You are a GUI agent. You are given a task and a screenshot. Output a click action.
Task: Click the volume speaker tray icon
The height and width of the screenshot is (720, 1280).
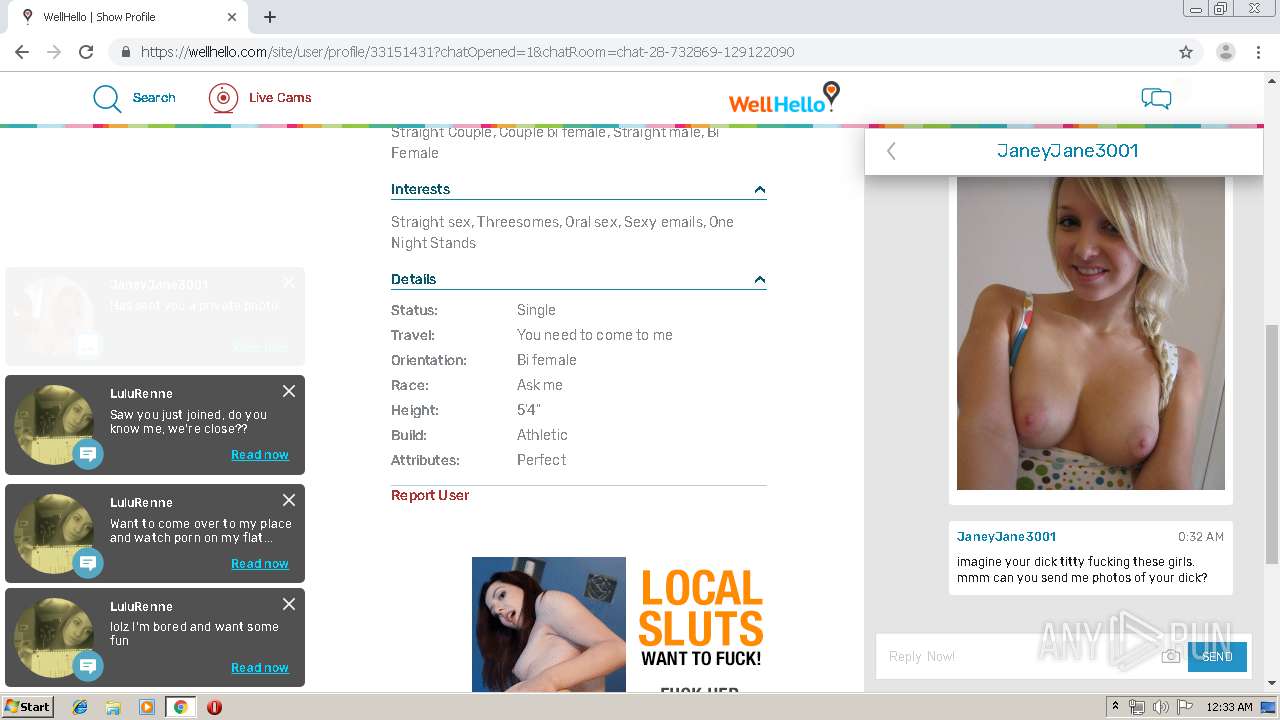1161,707
